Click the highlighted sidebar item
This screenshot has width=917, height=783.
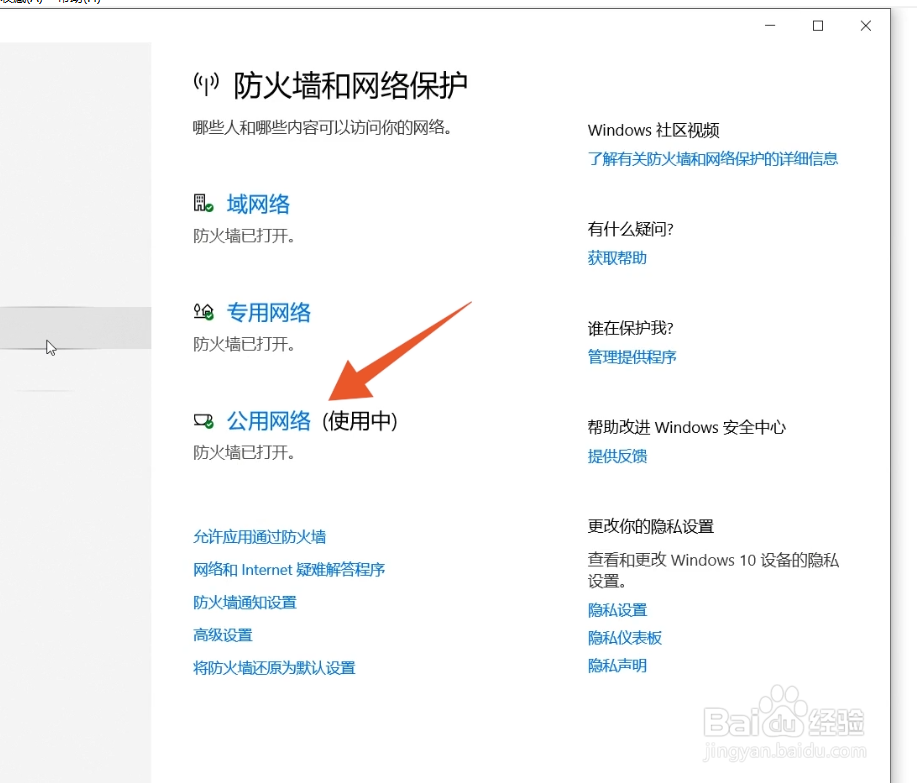75,328
